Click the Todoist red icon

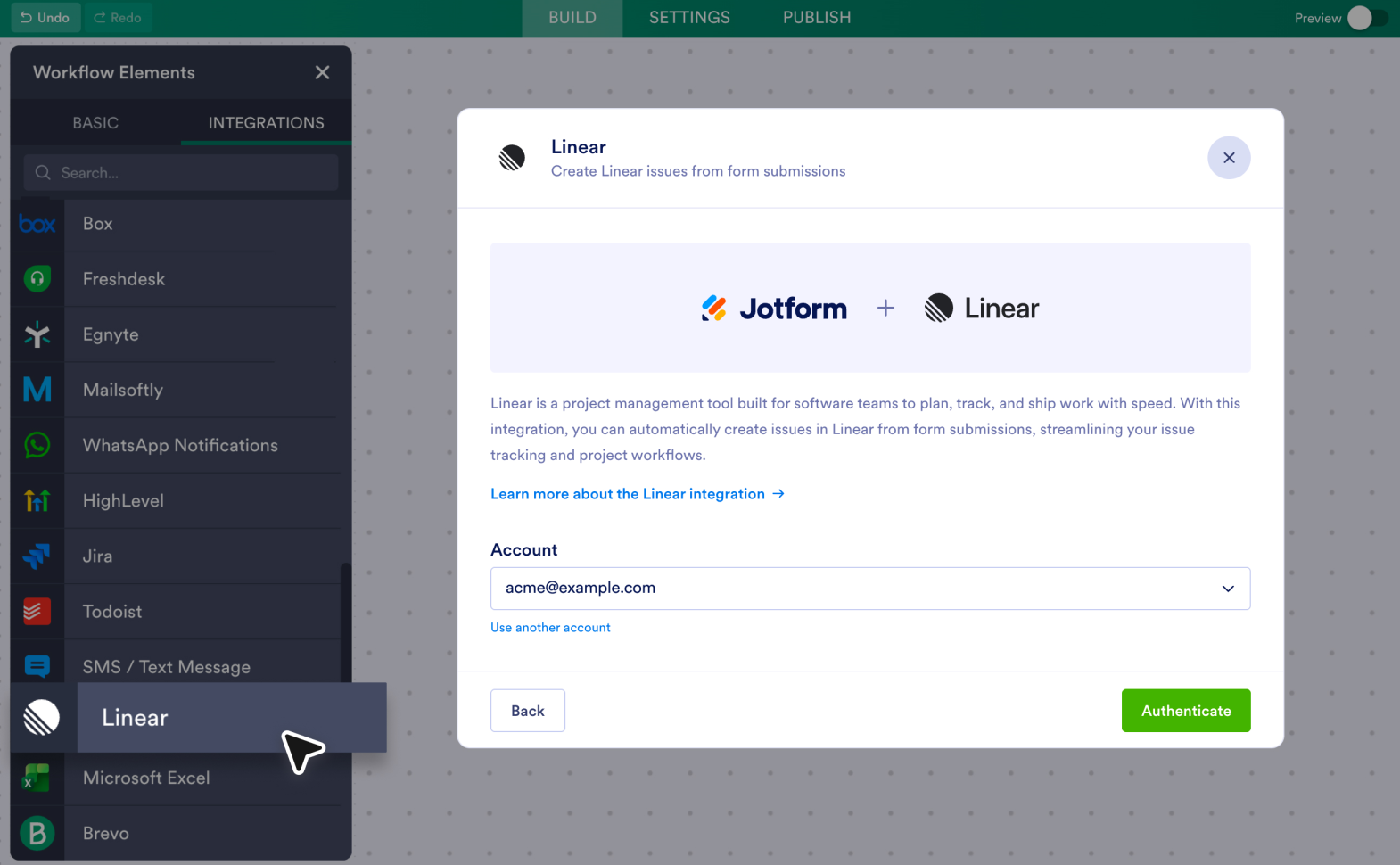37,612
